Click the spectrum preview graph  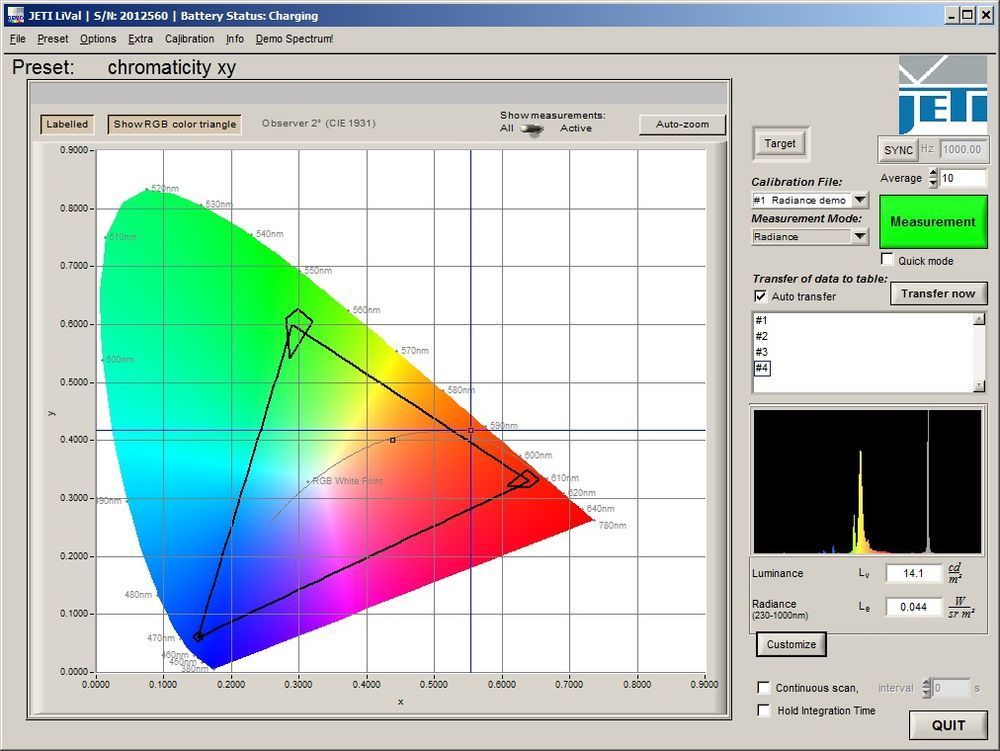click(x=867, y=481)
